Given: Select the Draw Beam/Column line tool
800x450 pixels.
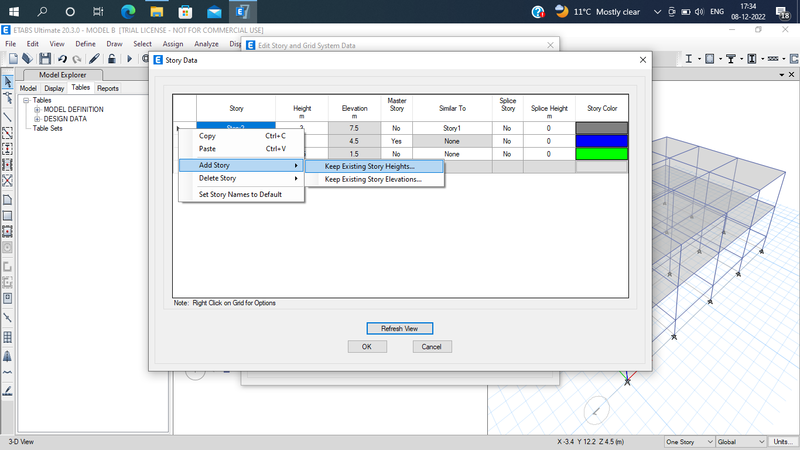Looking at the screenshot, I should (x=8, y=117).
